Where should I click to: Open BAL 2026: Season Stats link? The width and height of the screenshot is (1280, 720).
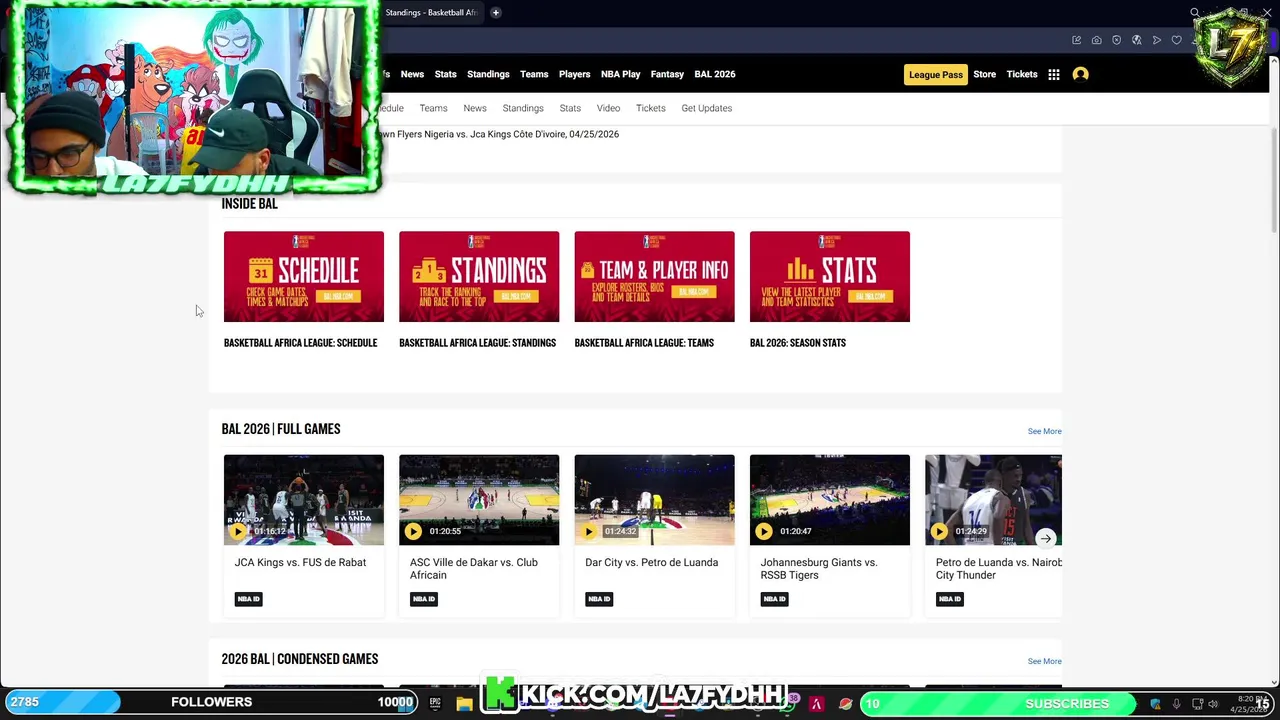798,343
